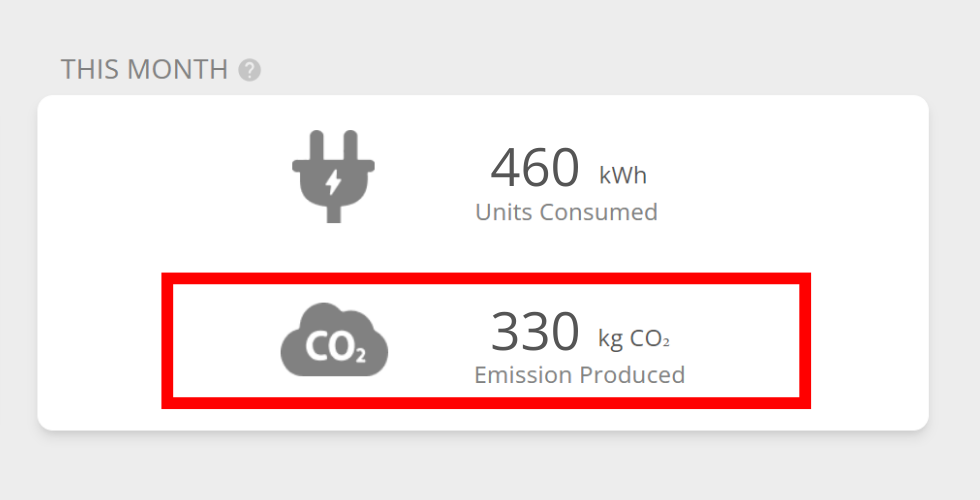Click the kWh unit label
The height and width of the screenshot is (500, 980).
pyautogui.click(x=623, y=177)
